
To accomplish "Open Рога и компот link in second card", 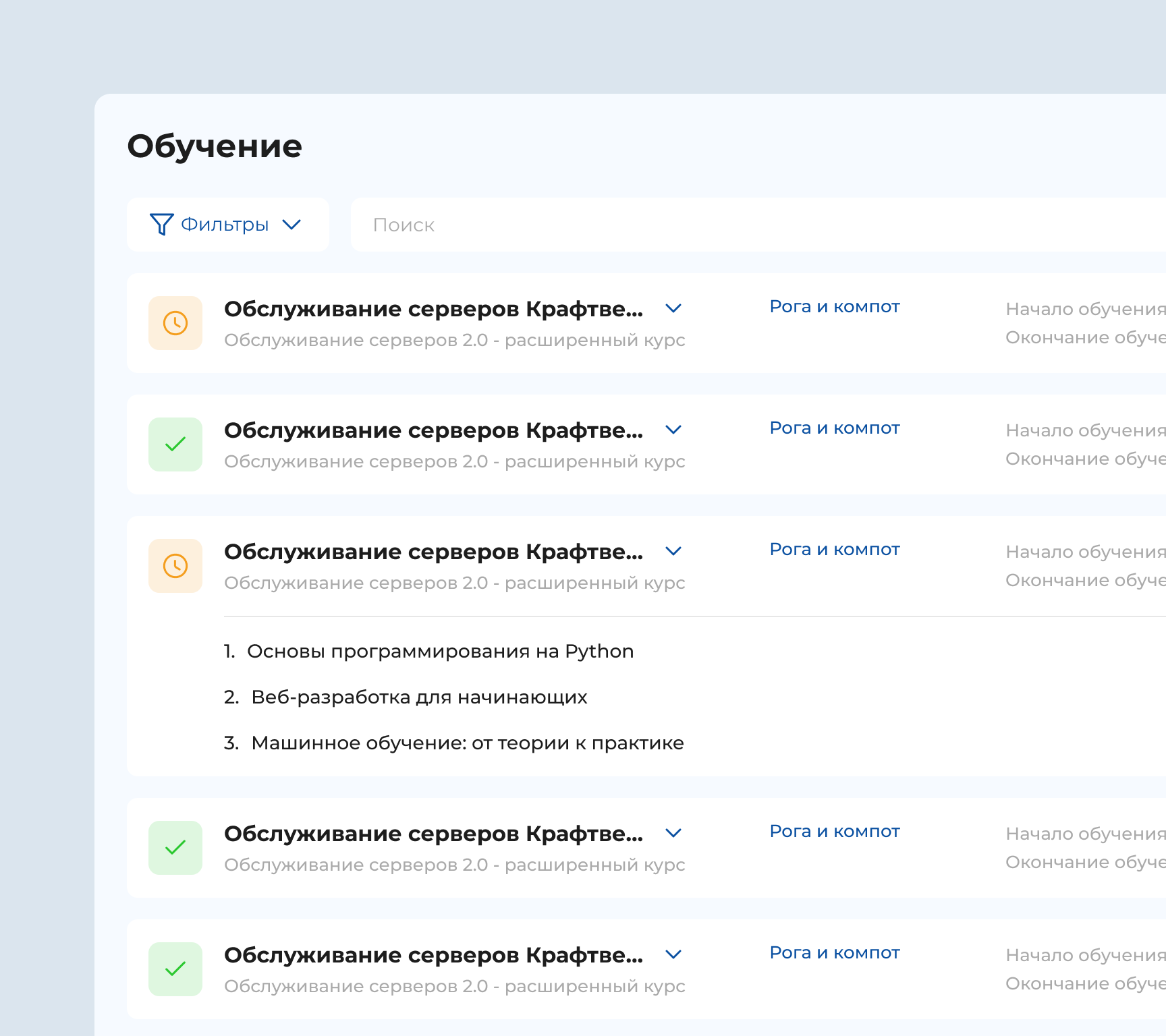I will [x=835, y=428].
